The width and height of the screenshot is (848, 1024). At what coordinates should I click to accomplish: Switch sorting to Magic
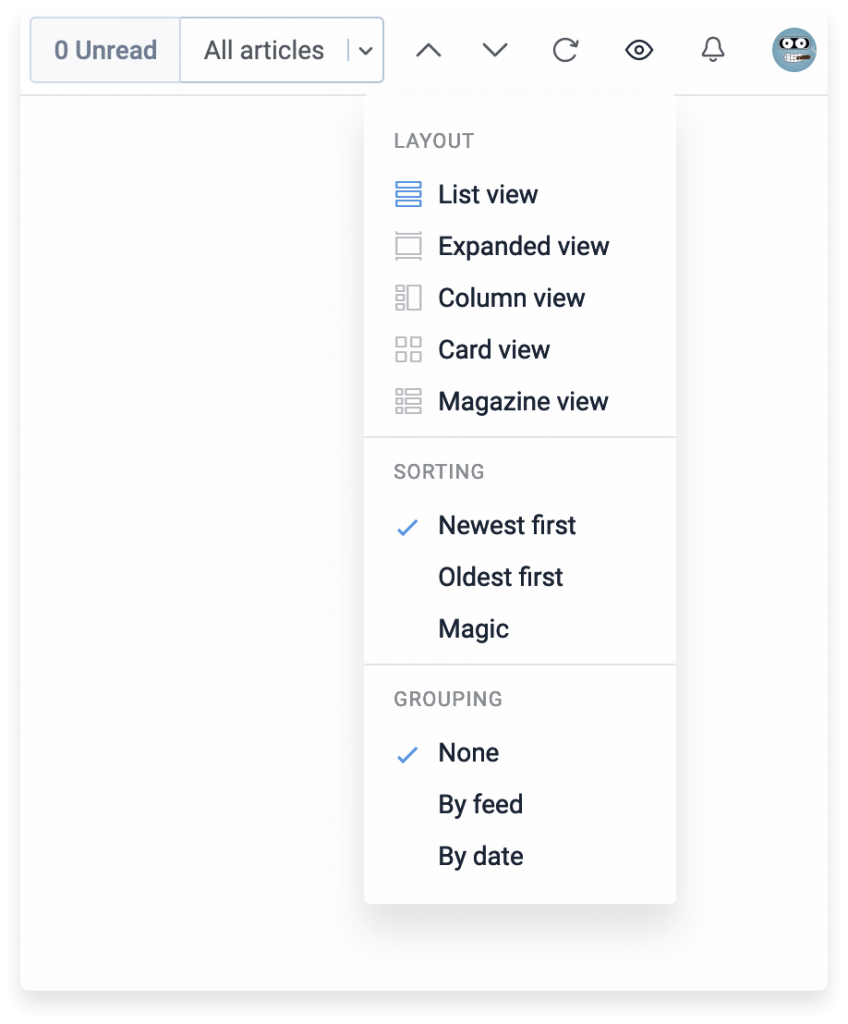[473, 629]
